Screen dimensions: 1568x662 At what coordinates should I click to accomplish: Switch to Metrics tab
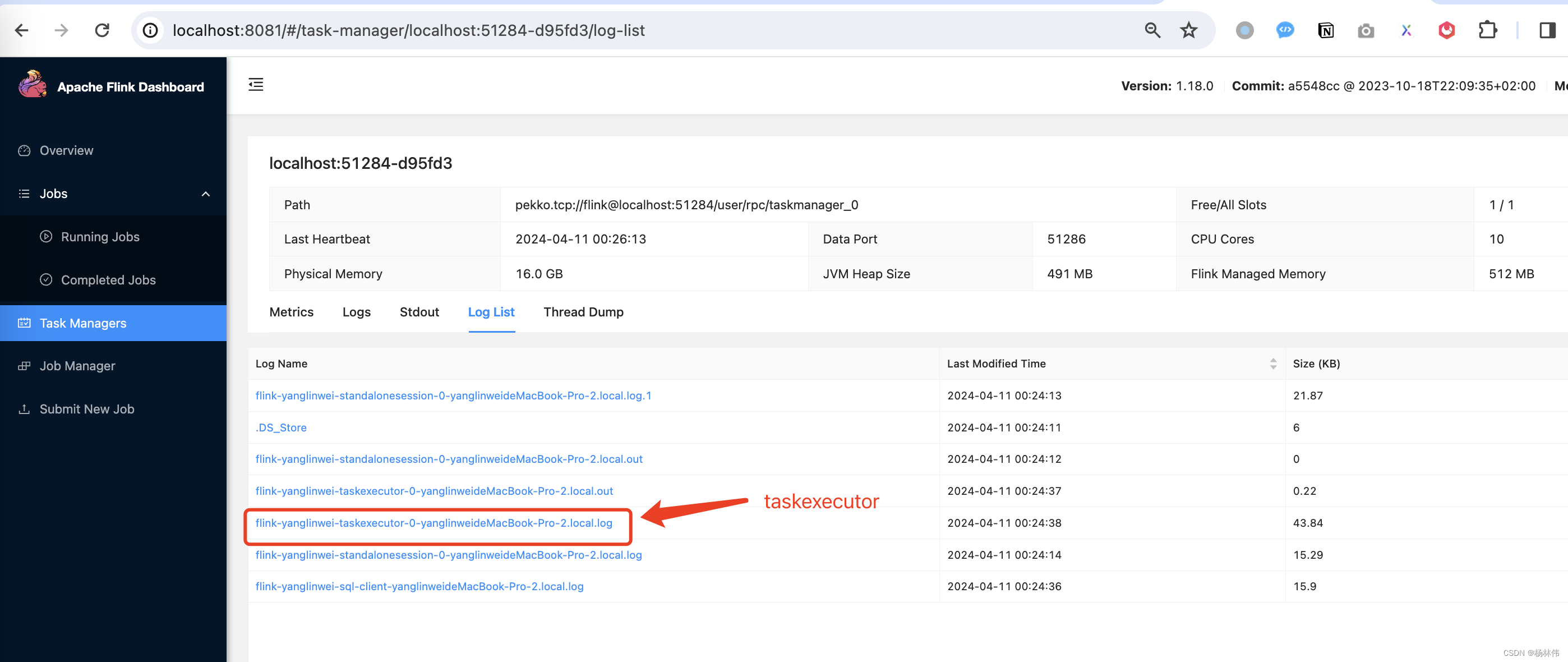(291, 312)
